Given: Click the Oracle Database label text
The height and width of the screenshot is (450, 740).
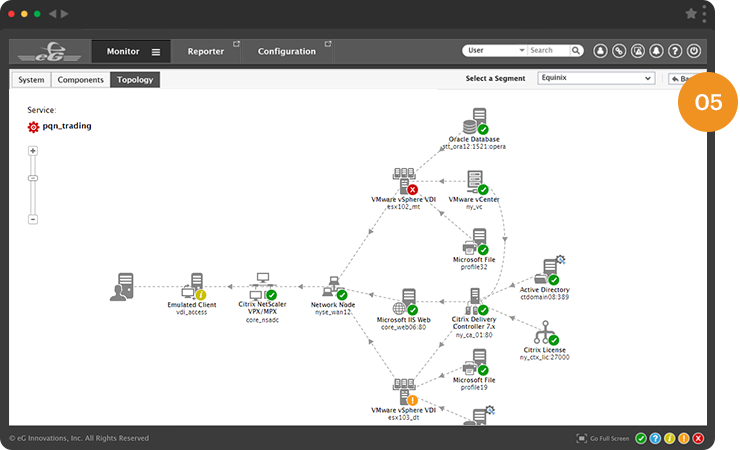Looking at the screenshot, I should [474, 139].
